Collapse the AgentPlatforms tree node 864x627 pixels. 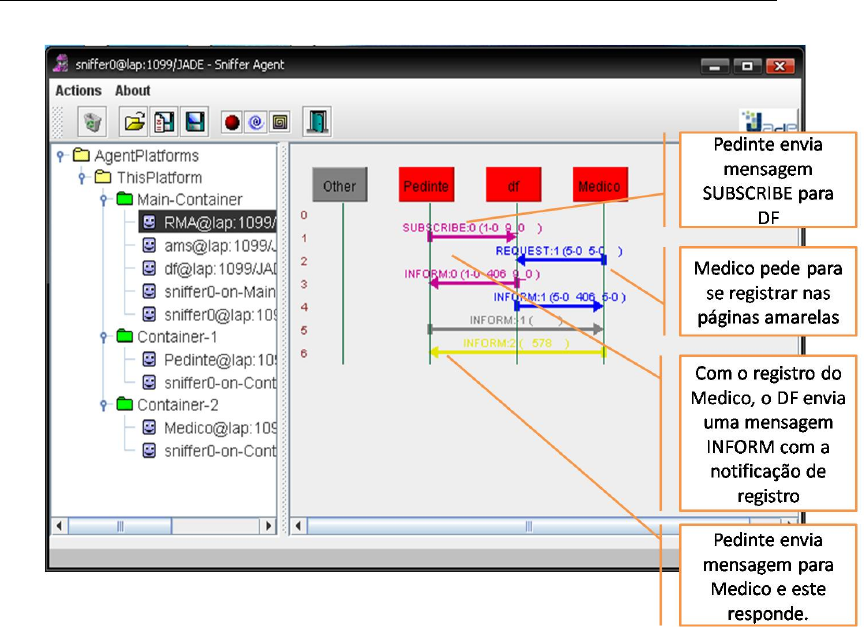(x=61, y=156)
